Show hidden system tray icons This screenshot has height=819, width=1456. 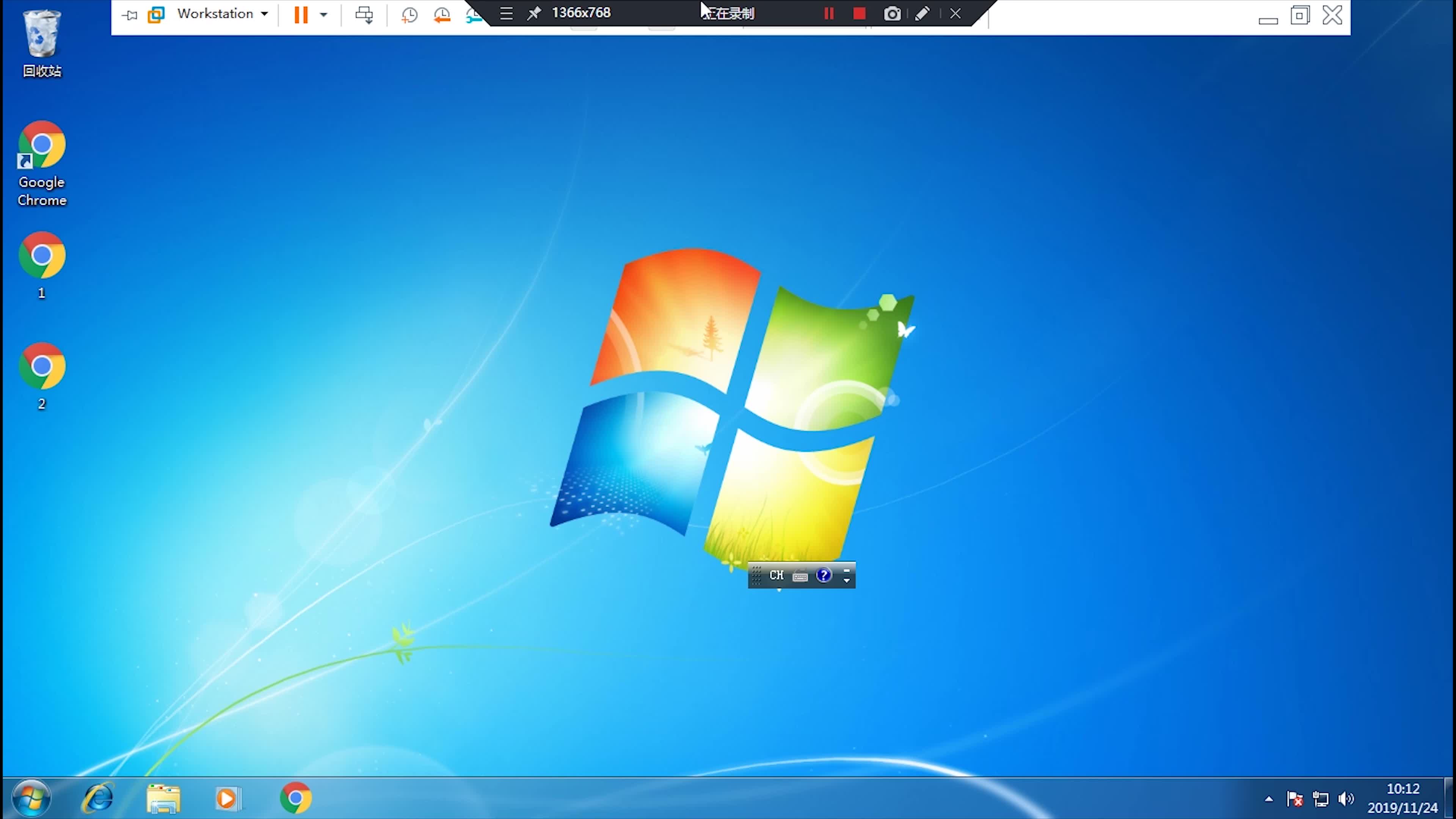pyautogui.click(x=1269, y=799)
